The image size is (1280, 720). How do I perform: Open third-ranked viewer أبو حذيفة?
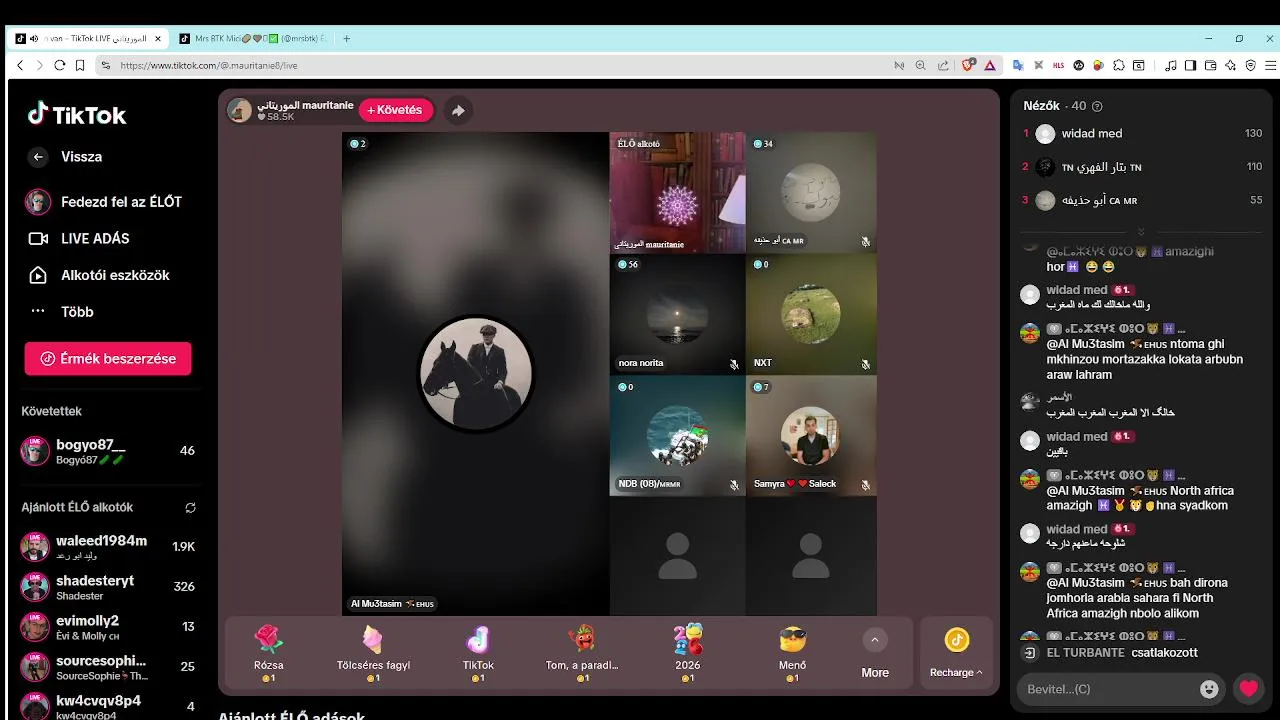[x=1141, y=200]
